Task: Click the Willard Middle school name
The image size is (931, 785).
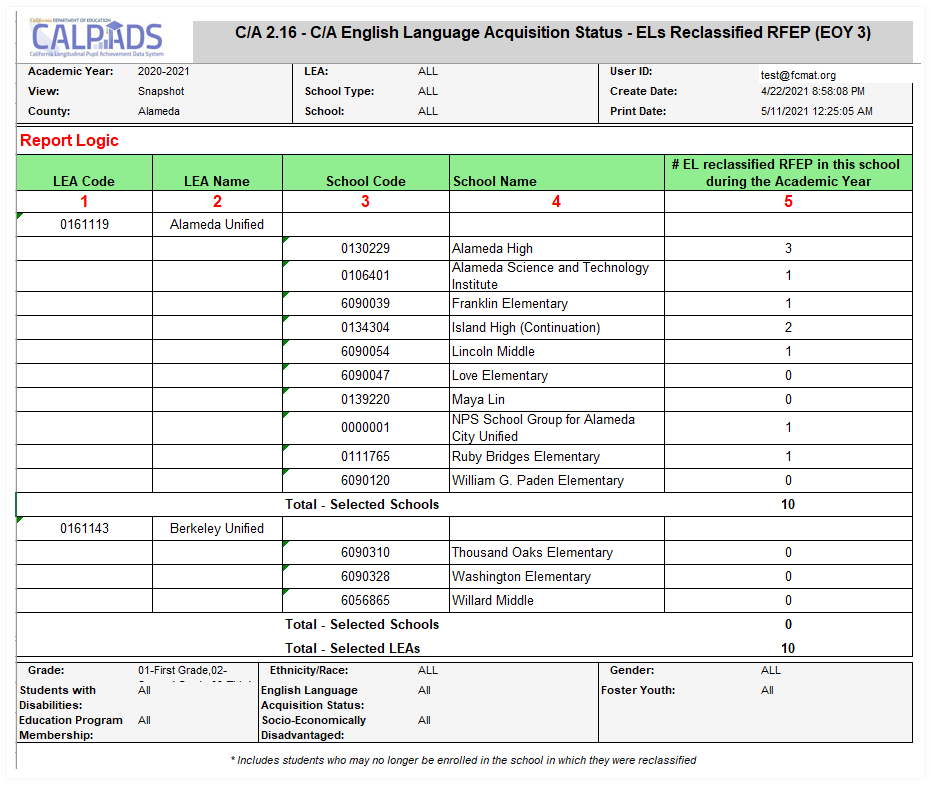Action: [492, 601]
